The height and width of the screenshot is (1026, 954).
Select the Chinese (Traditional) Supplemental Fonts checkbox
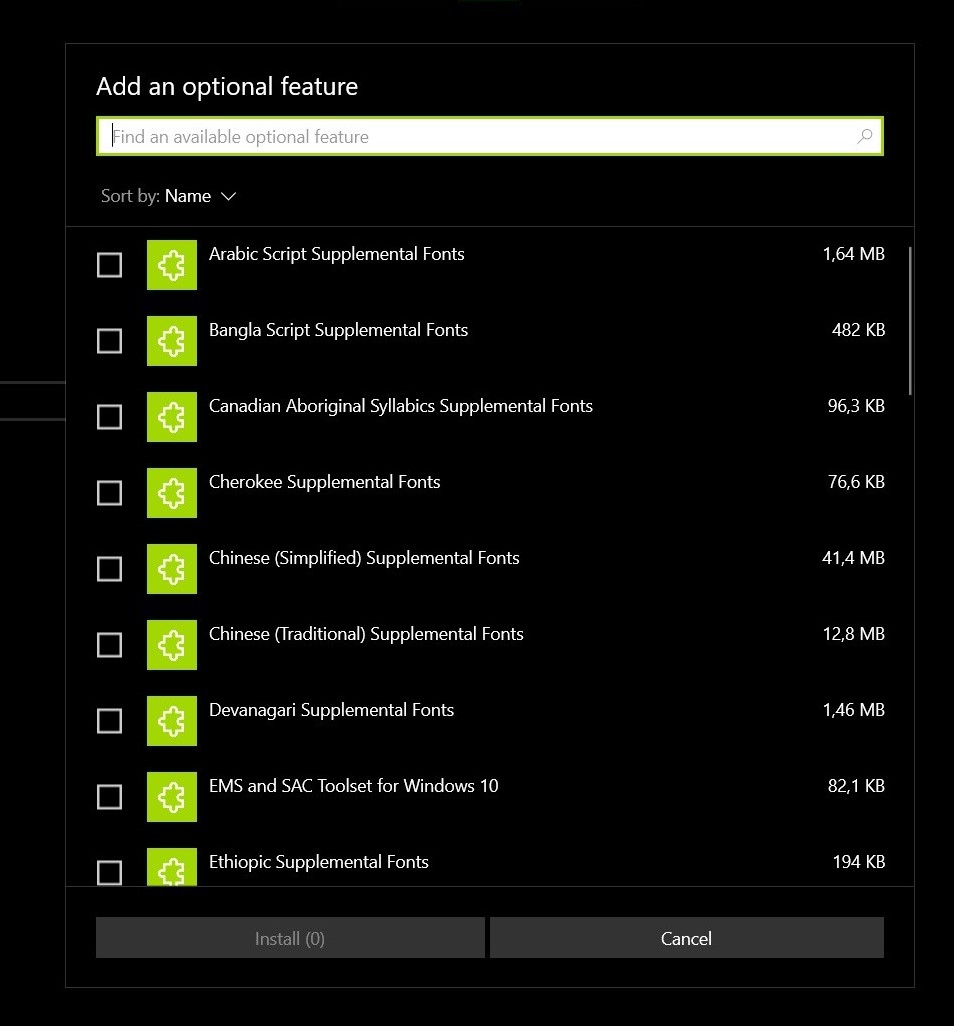point(109,645)
